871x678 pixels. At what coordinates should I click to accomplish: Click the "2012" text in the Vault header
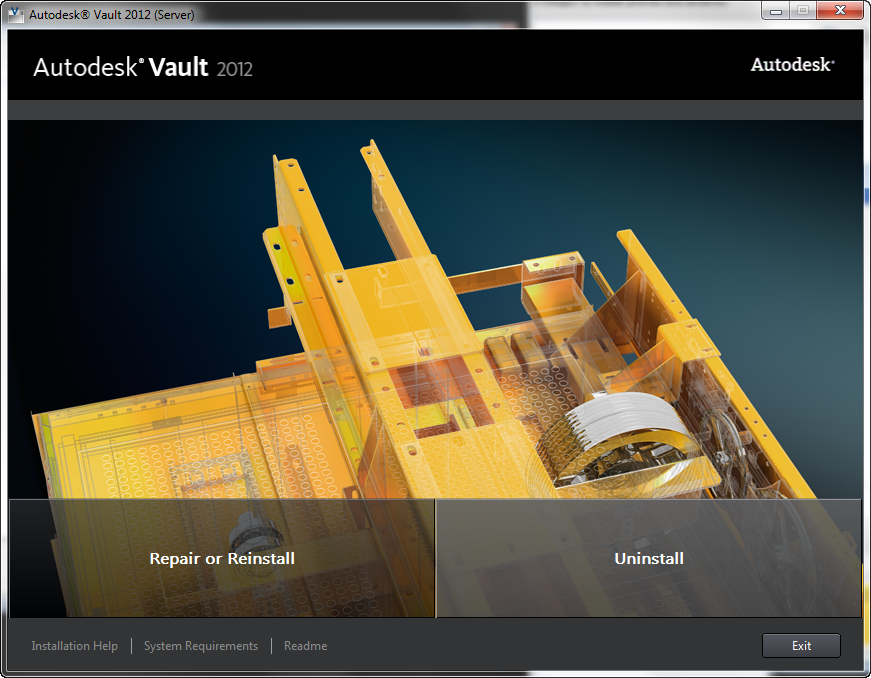tap(233, 70)
